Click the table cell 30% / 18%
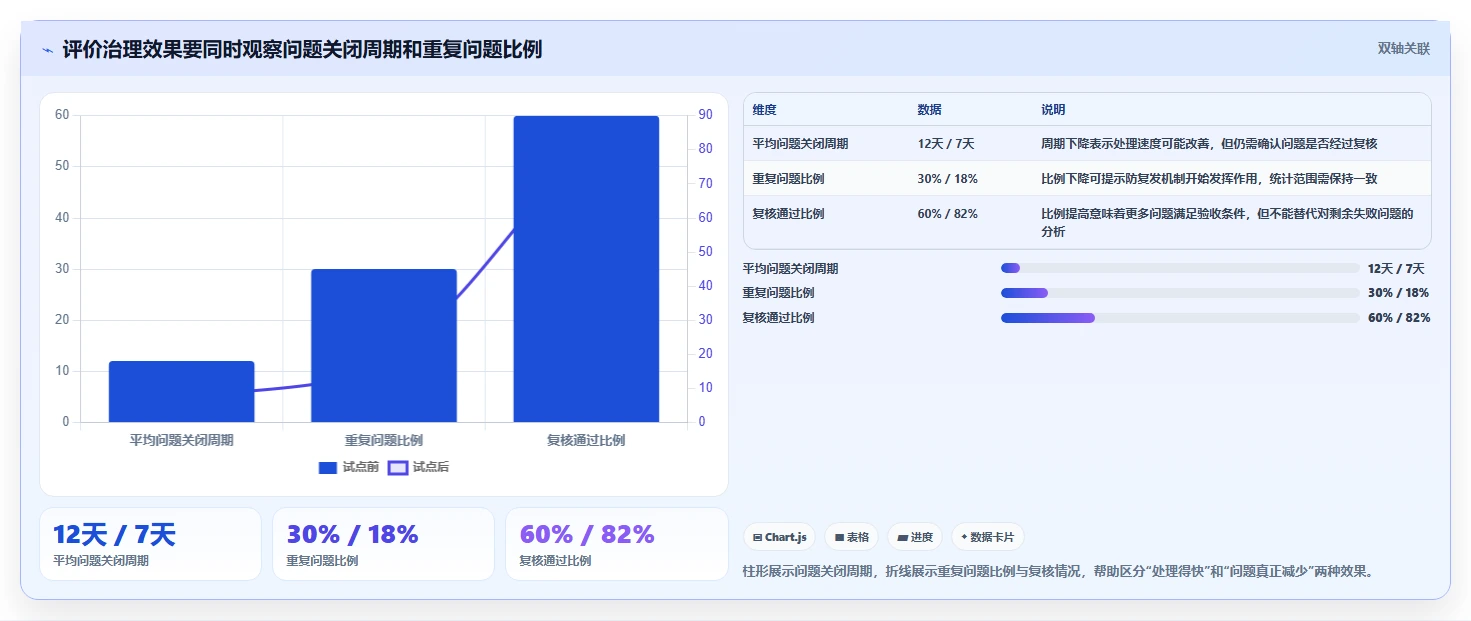The image size is (1471, 621). (947, 179)
